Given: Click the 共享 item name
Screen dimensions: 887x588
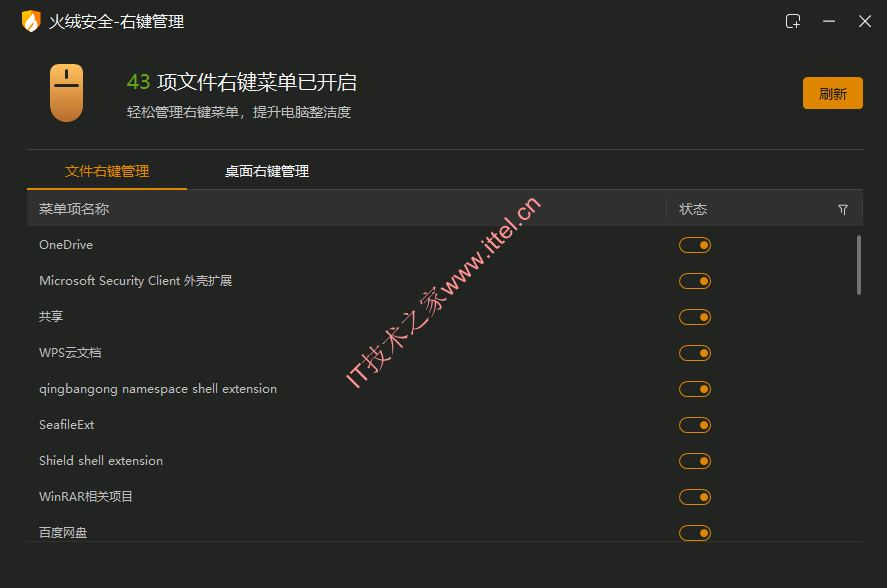Looking at the screenshot, I should coord(51,316).
